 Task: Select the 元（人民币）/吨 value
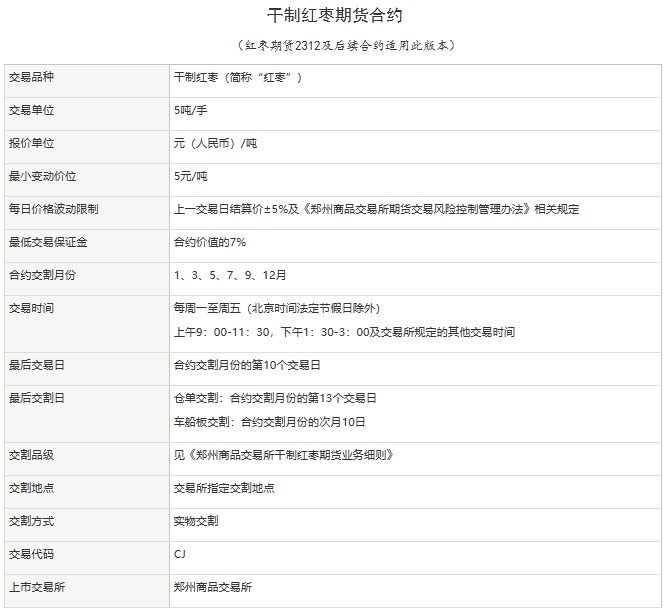pyautogui.click(x=215, y=143)
